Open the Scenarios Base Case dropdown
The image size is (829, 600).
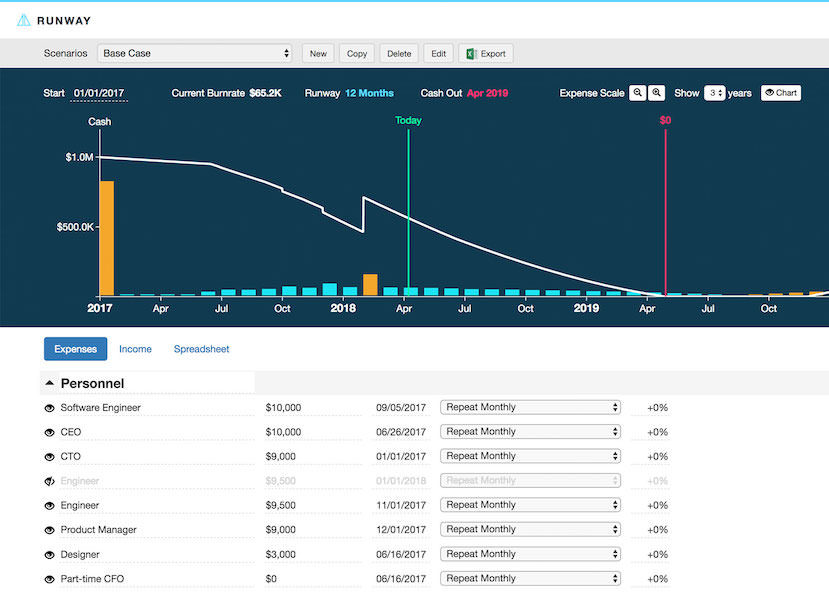tap(195, 54)
